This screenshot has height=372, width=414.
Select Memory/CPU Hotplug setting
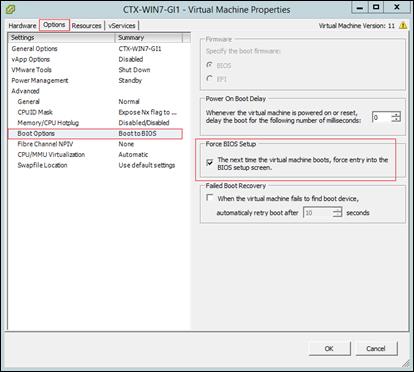pos(48,123)
